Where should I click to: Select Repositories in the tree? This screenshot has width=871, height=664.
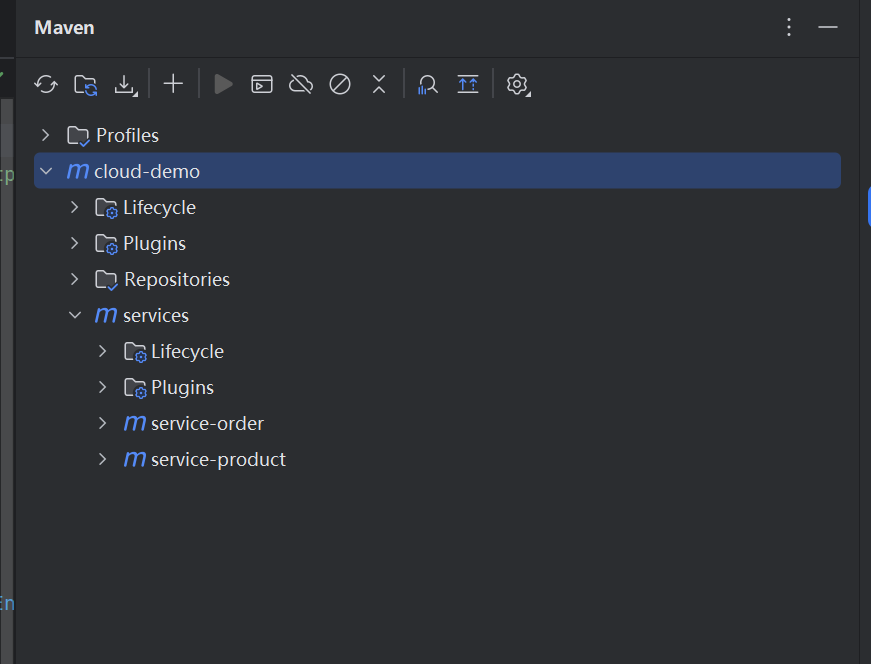(x=437, y=279)
